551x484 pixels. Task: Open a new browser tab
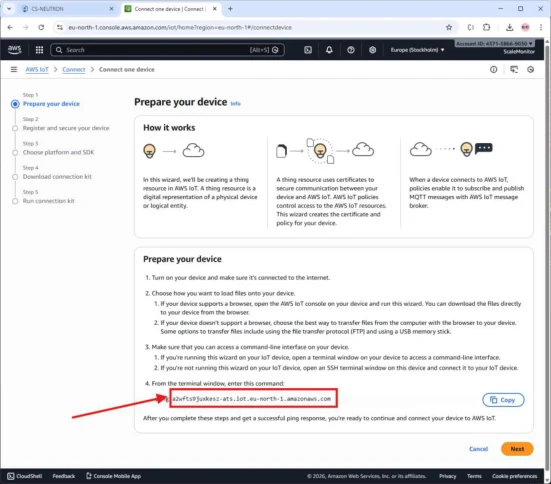pyautogui.click(x=231, y=9)
